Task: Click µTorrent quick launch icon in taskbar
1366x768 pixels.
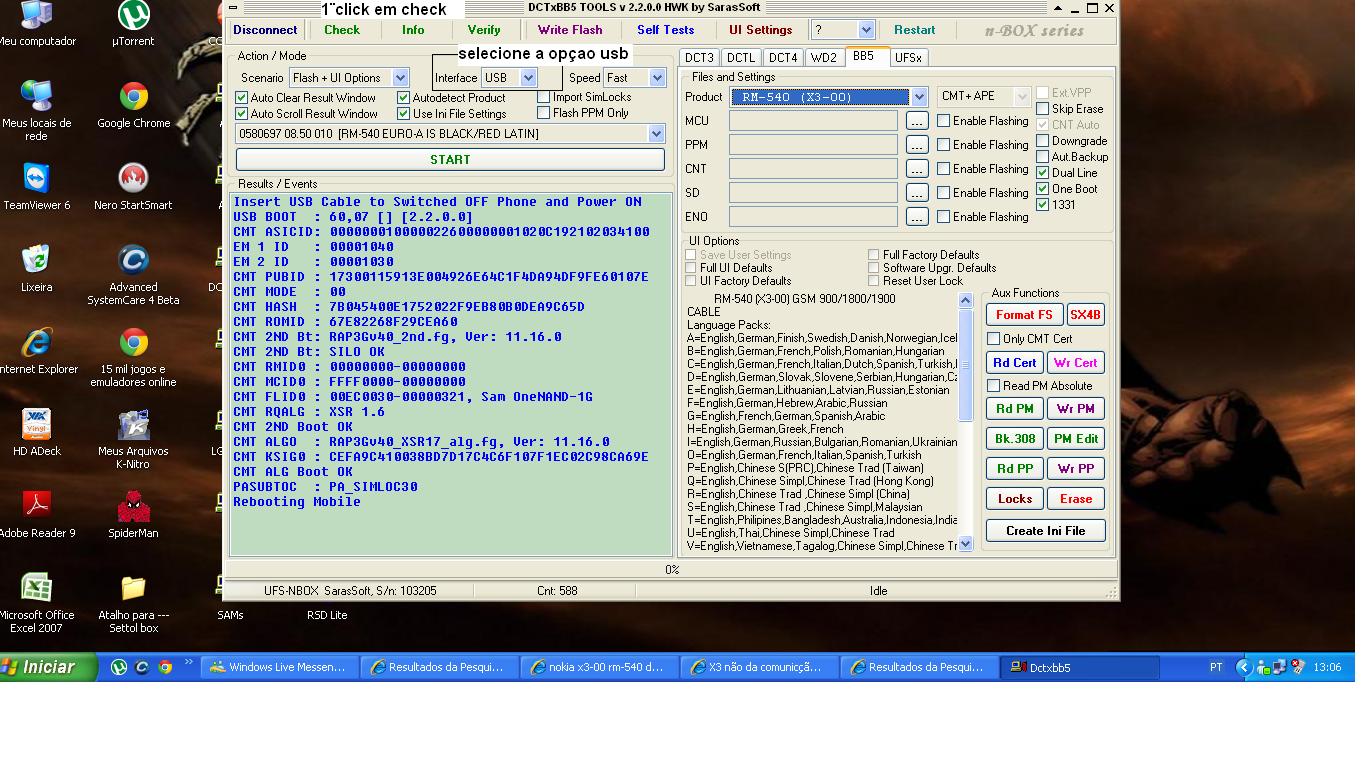Action: click(119, 667)
